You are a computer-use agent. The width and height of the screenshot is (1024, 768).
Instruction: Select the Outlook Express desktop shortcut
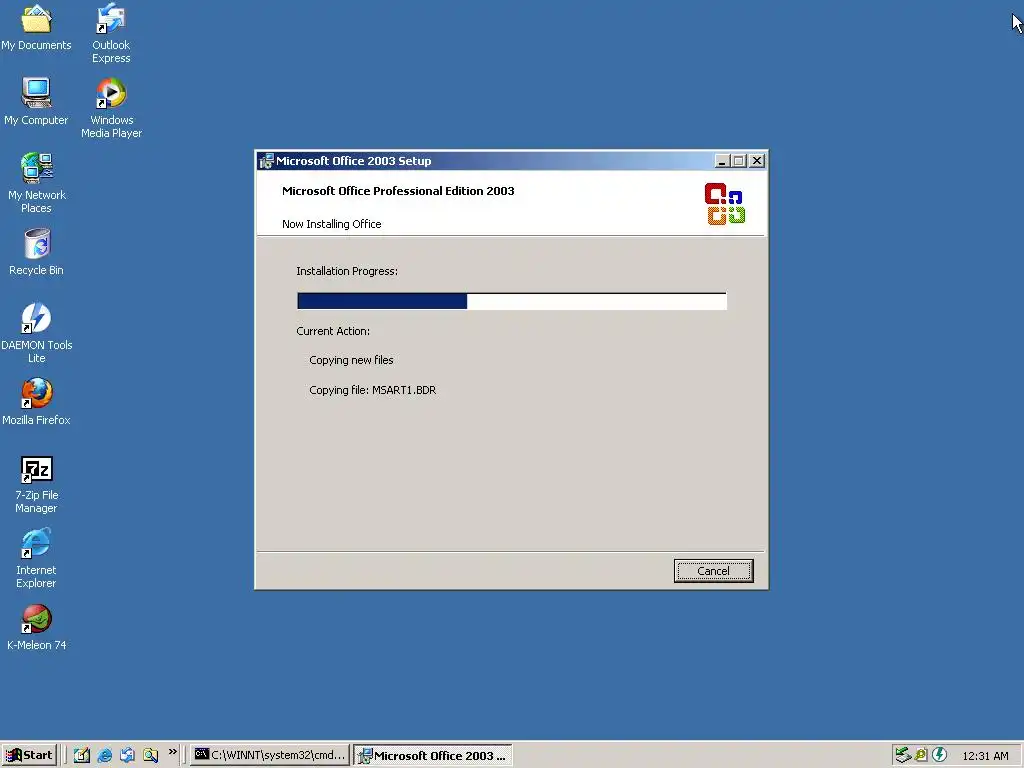coord(111,33)
